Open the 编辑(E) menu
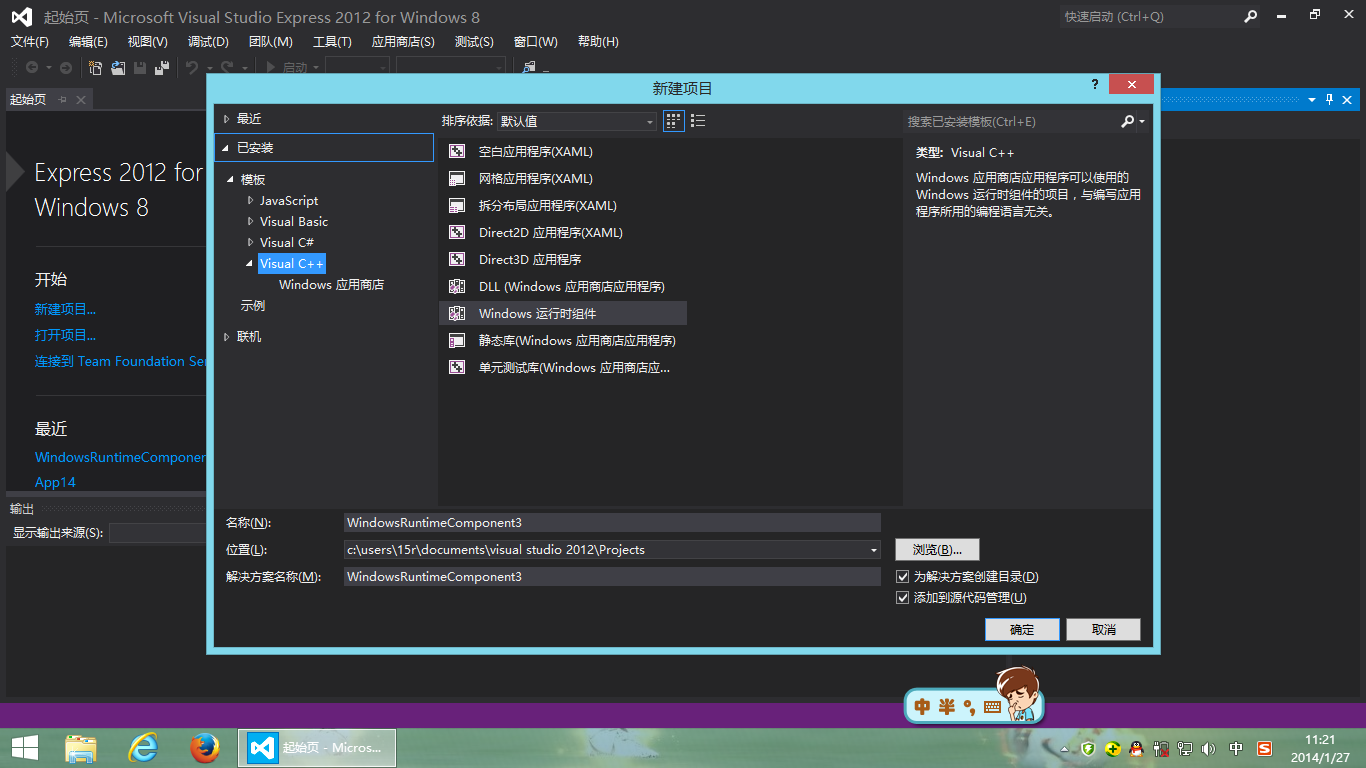 pos(88,41)
